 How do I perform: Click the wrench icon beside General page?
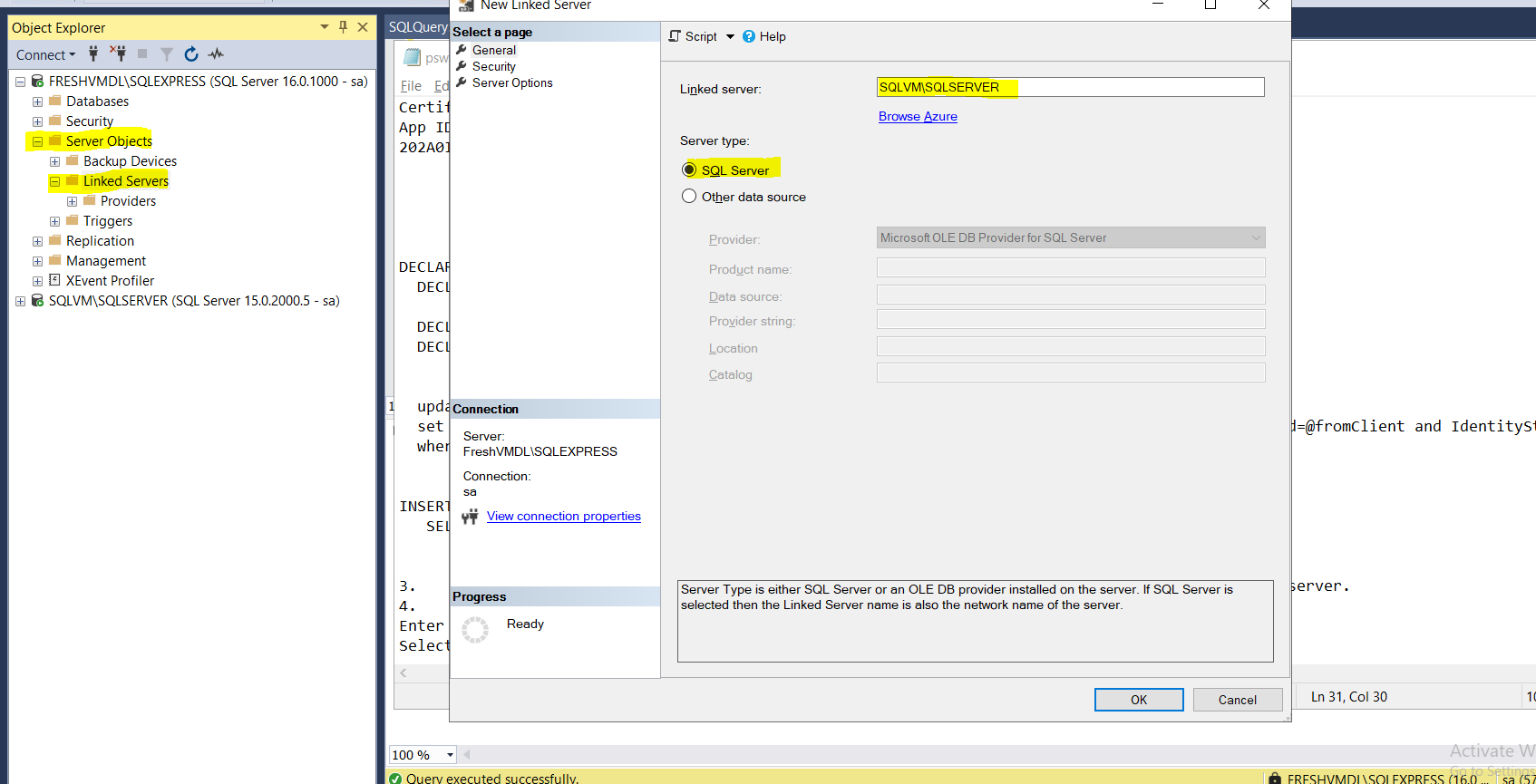(x=462, y=50)
